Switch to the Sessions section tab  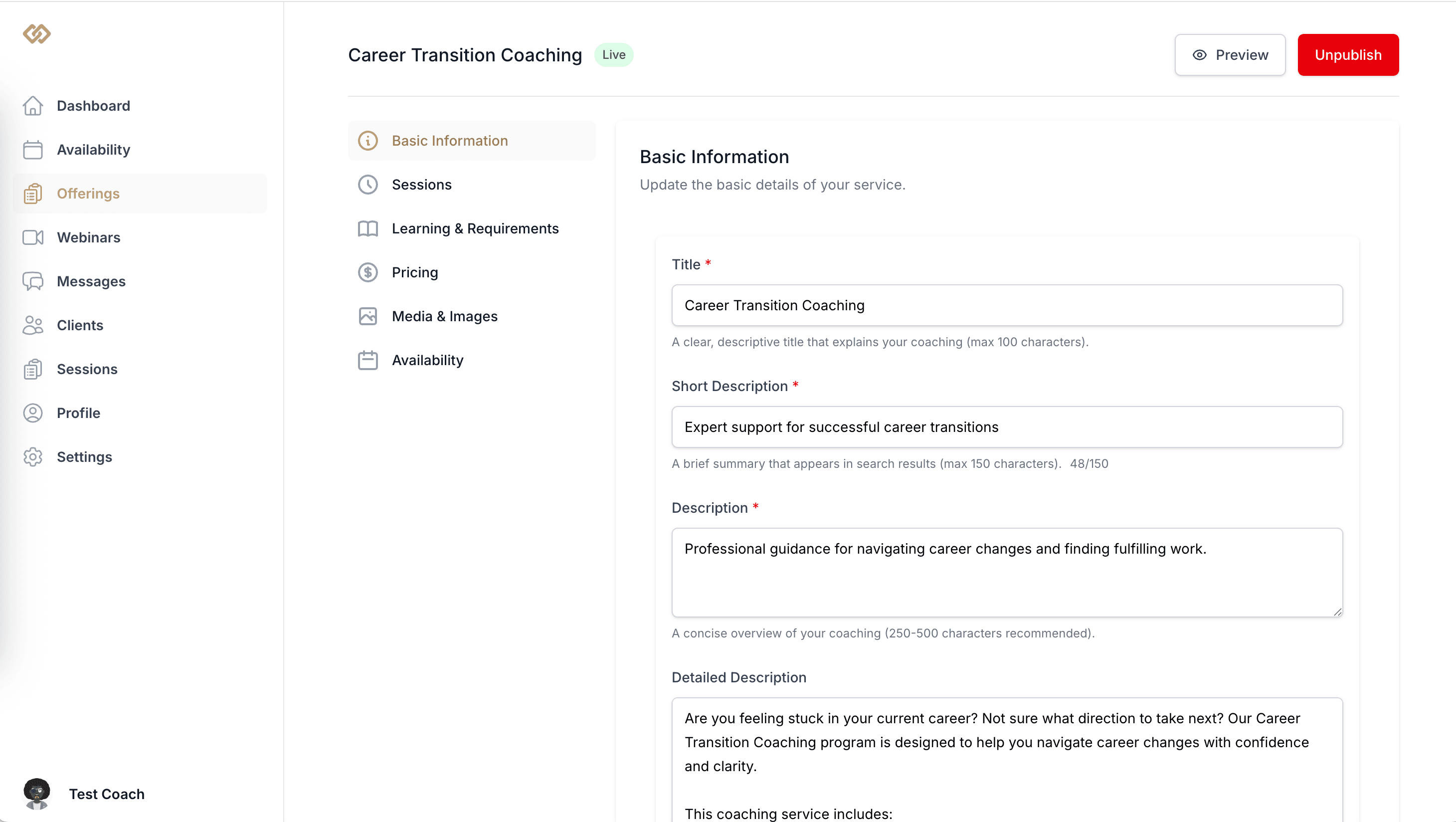tap(422, 185)
